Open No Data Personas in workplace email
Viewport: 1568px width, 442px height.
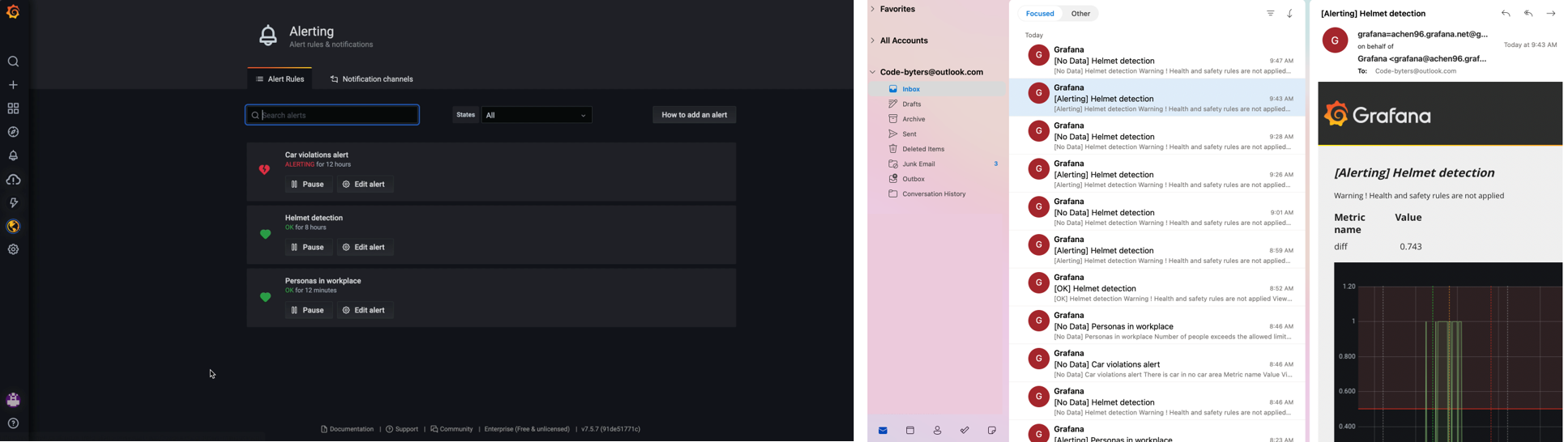pos(1157,326)
